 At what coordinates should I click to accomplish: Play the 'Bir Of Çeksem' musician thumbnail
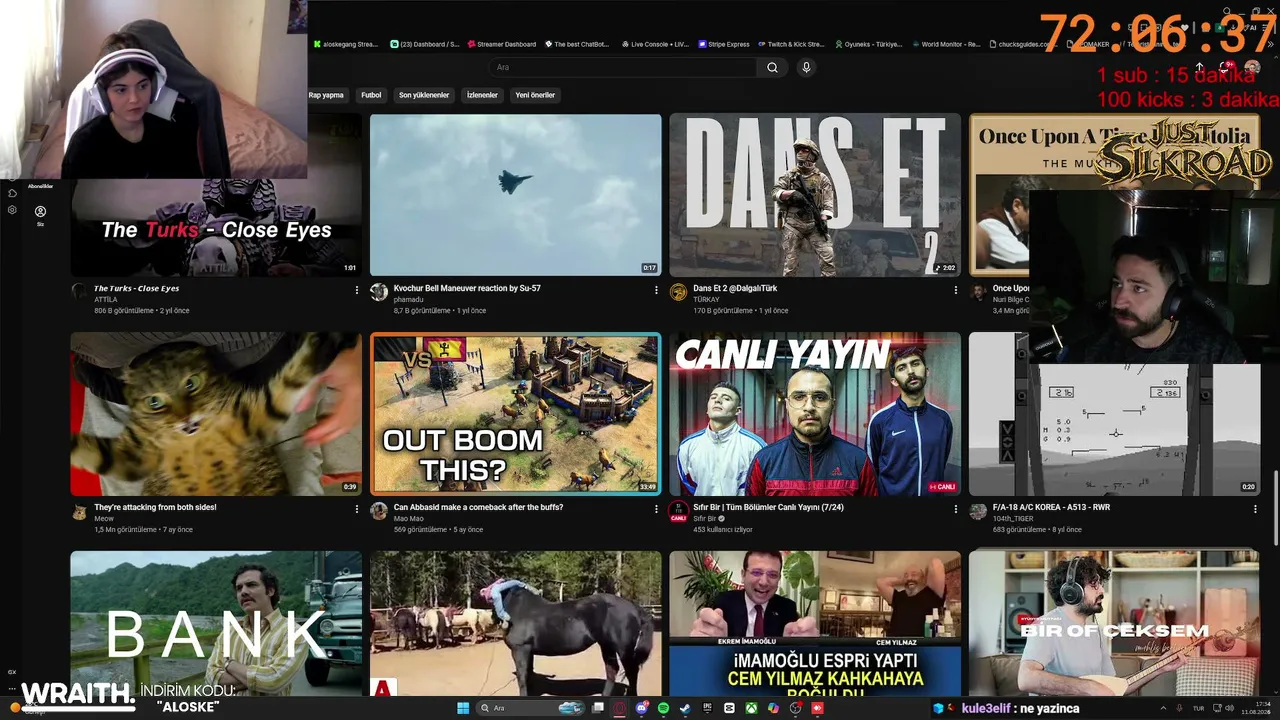(x=1115, y=623)
